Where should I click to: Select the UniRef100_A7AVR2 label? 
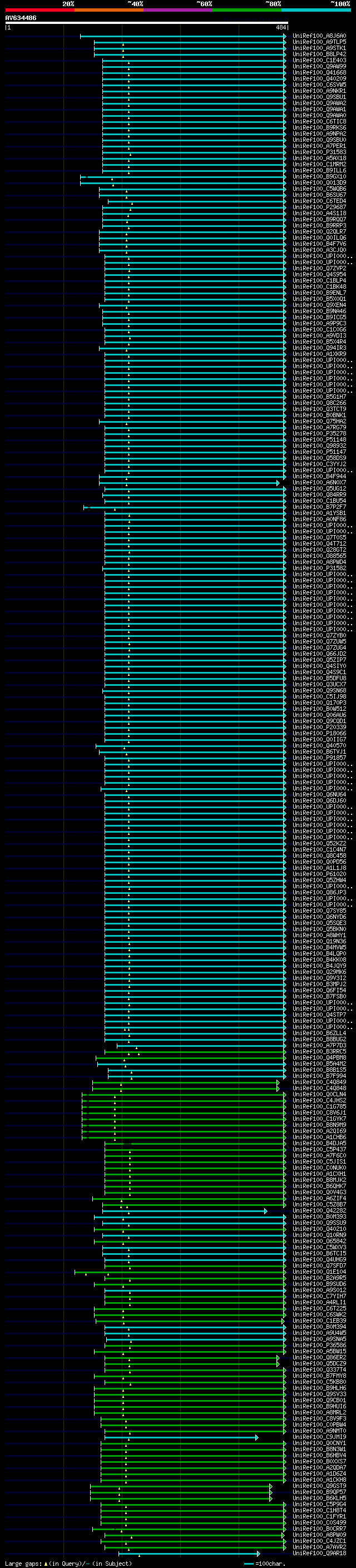point(319,1547)
